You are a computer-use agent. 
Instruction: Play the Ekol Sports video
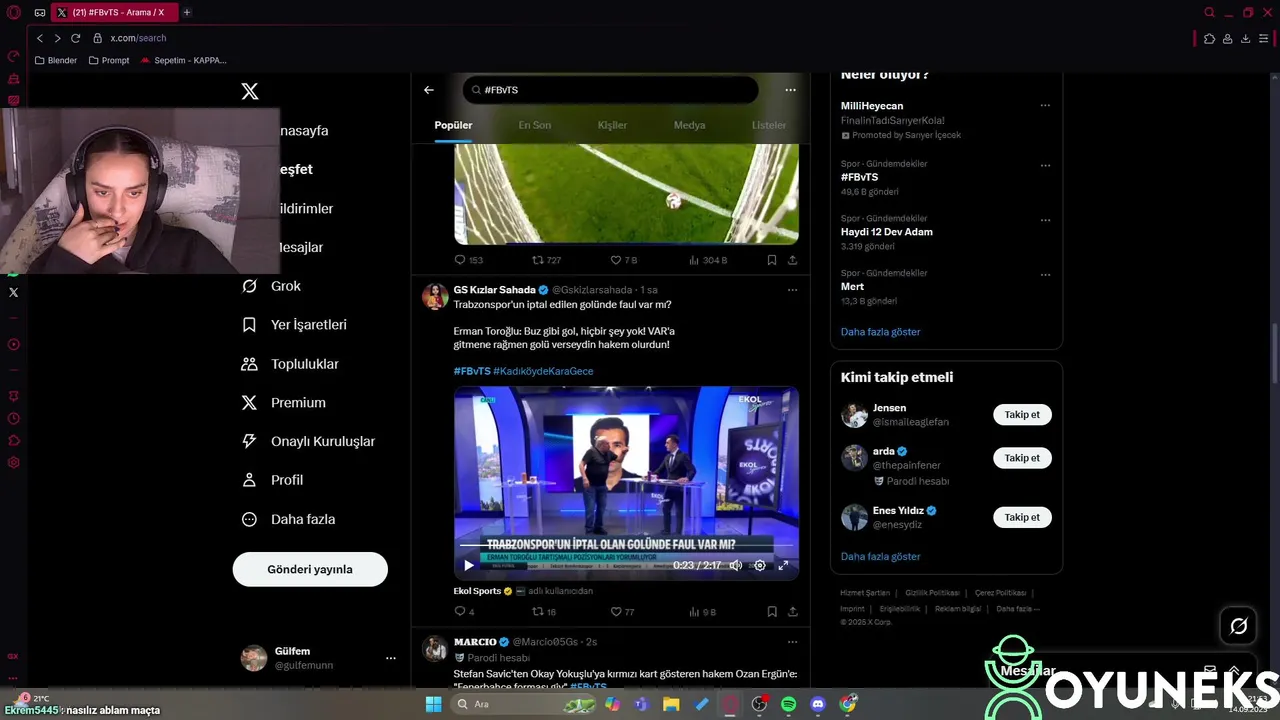pyautogui.click(x=468, y=565)
